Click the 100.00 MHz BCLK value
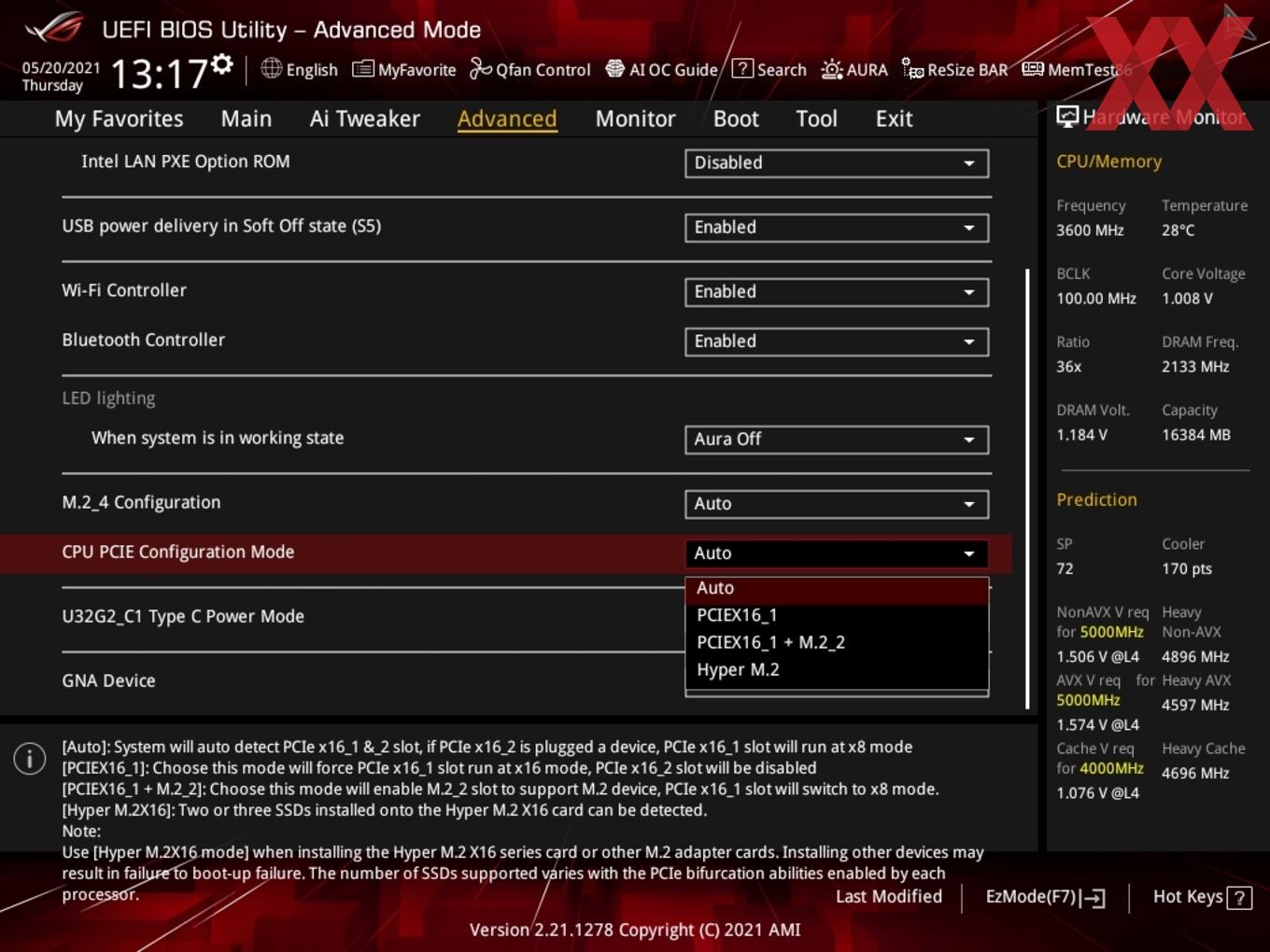This screenshot has width=1270, height=952. click(x=1096, y=299)
